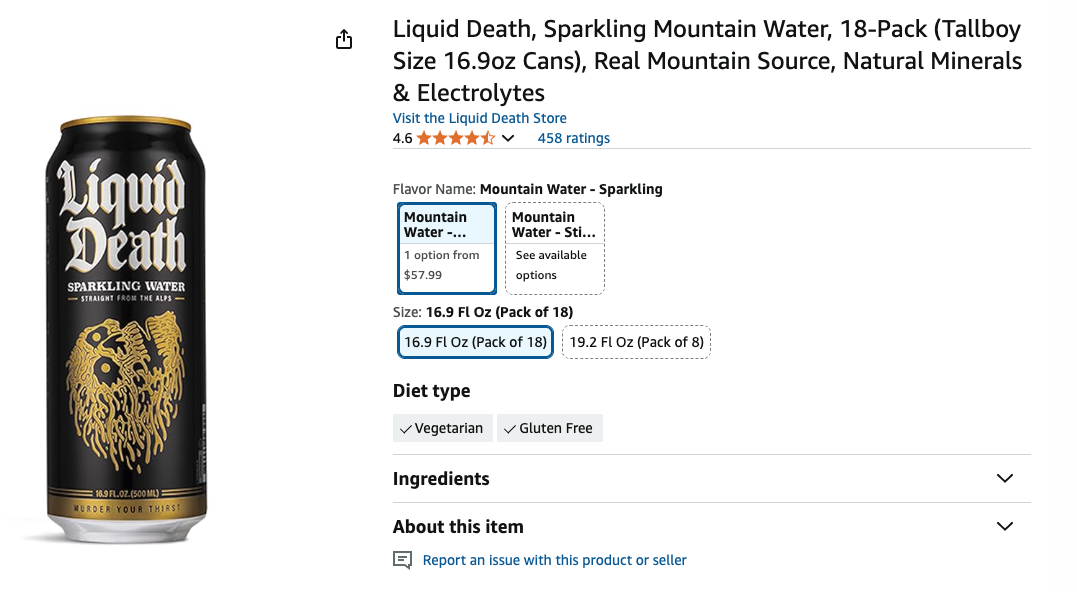
Task: Visit the Liquid Death Store
Action: click(479, 117)
